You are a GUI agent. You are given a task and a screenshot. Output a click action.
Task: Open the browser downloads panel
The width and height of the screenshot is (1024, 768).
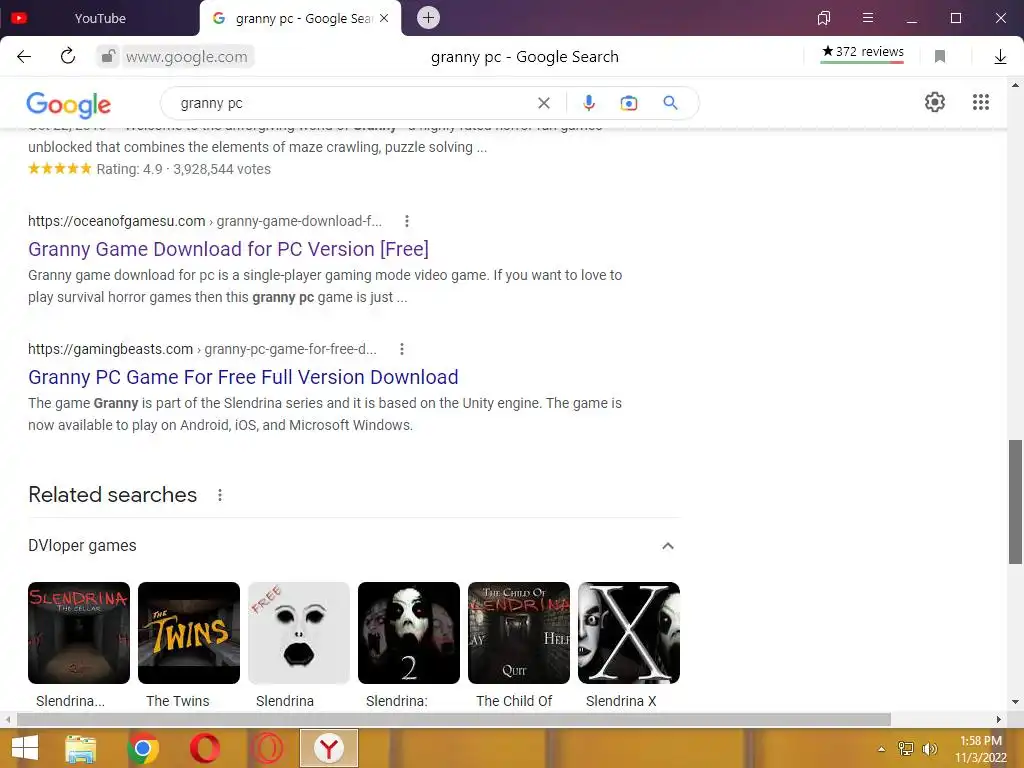[1000, 57]
